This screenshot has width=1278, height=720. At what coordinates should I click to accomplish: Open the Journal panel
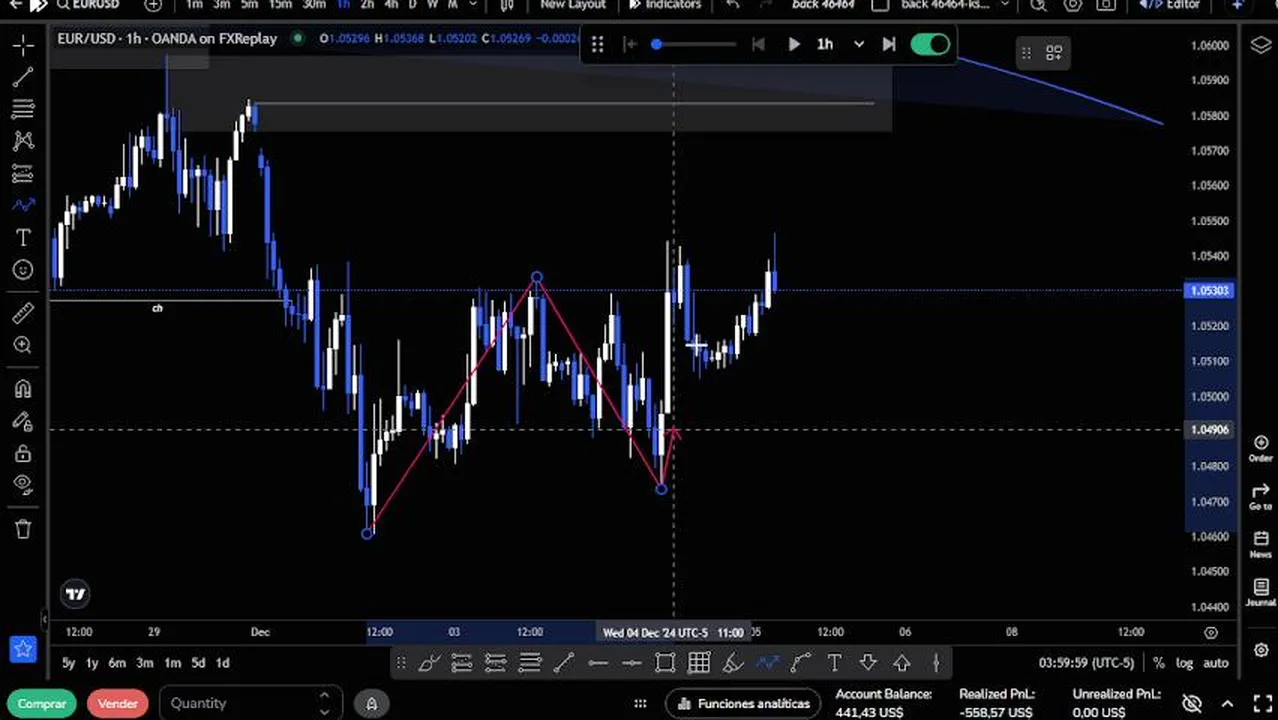1260,593
